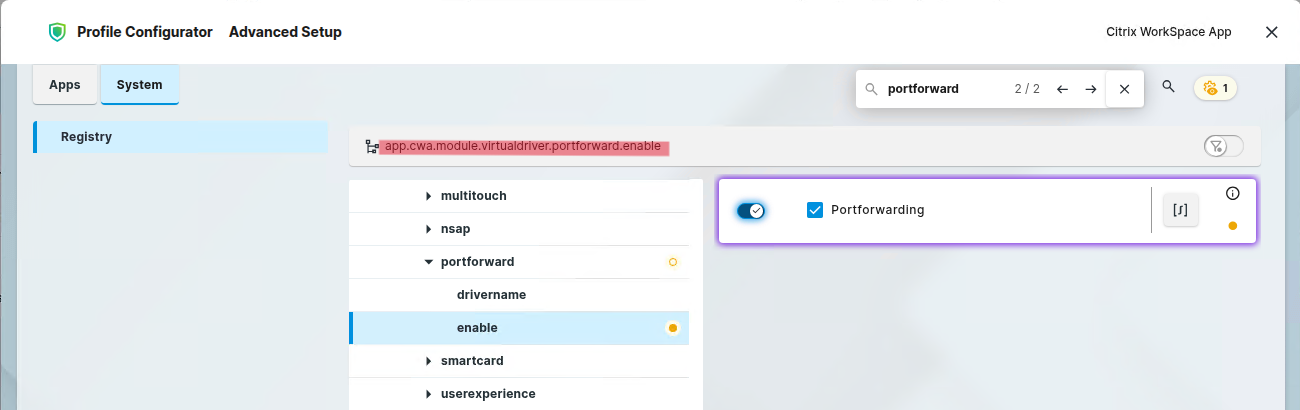The height and width of the screenshot is (410, 1300).
Task: Click into the portforward search field
Action: pos(945,89)
